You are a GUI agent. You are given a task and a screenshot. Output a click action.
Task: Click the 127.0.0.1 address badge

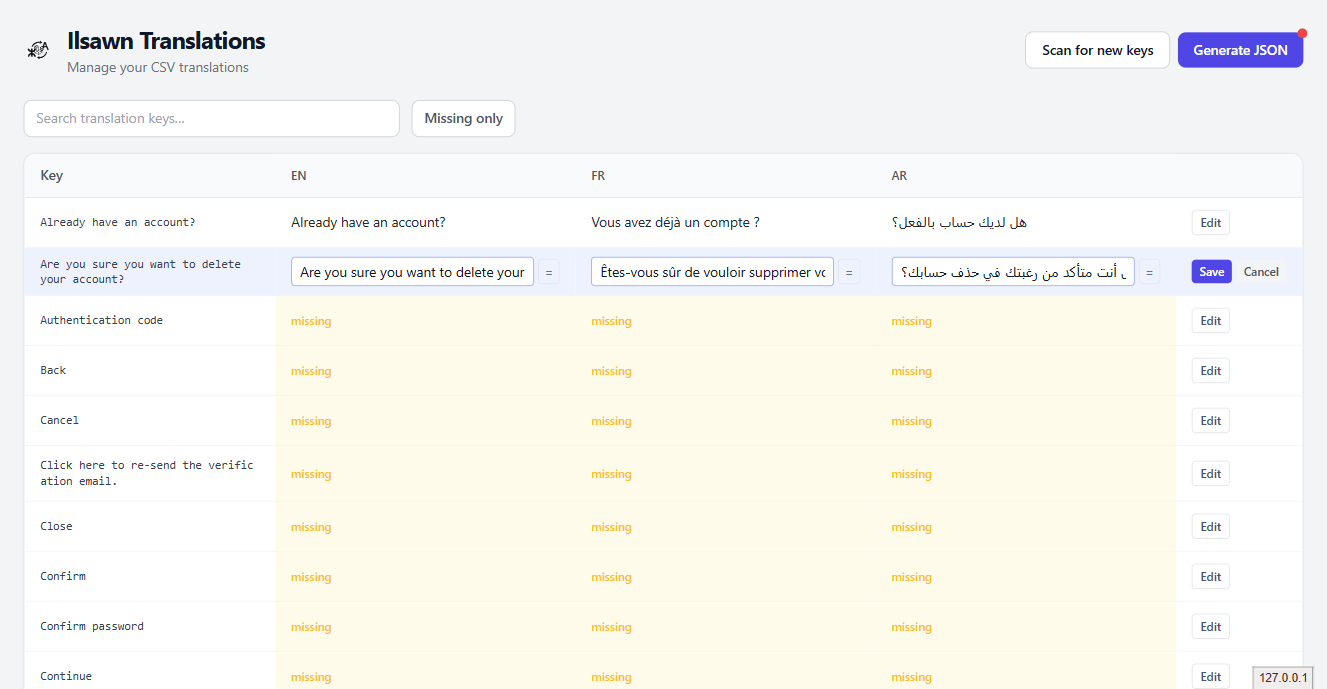pos(1282,677)
